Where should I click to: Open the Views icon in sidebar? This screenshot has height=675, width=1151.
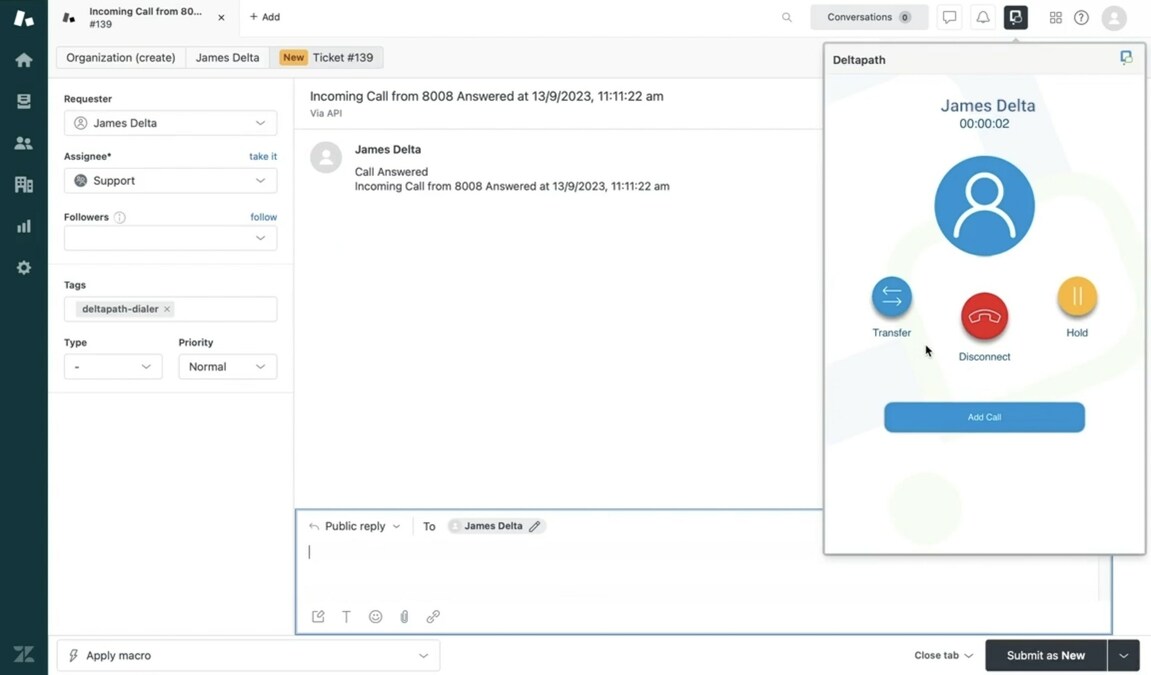pos(23,101)
